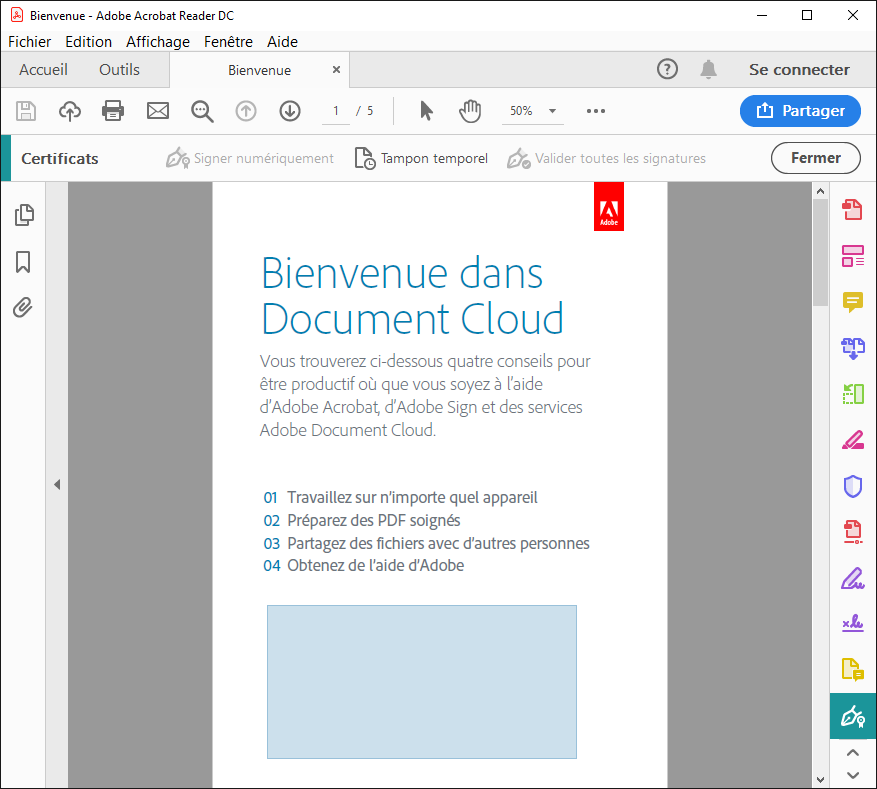
Task: Click link 01 Travaillez sur n'importe quel appareil
Action: [x=400, y=497]
